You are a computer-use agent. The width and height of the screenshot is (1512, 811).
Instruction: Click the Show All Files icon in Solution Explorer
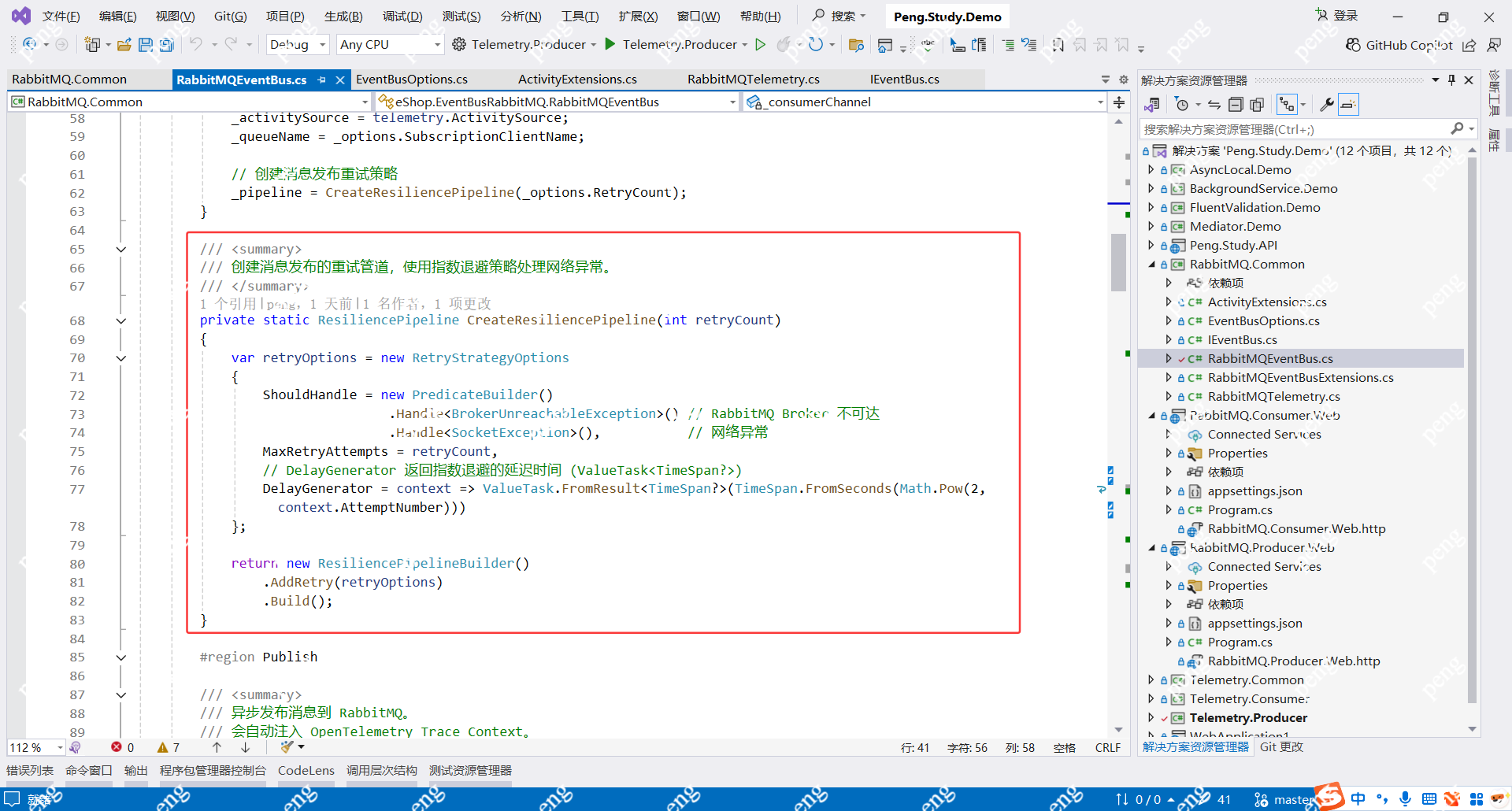1257,105
